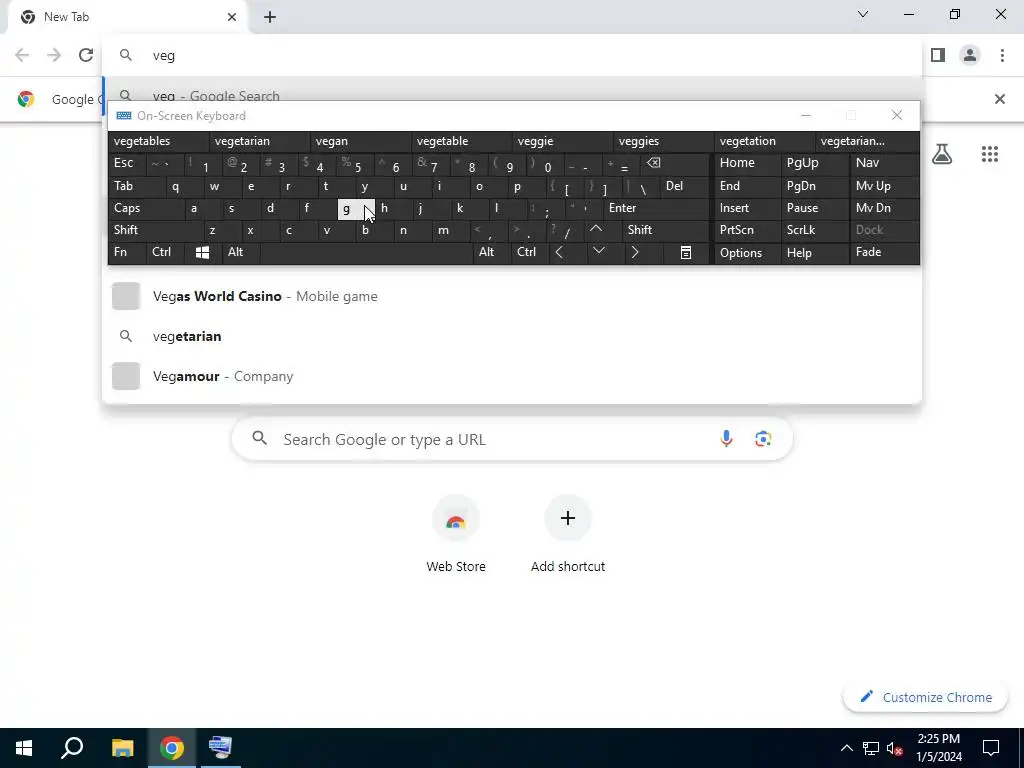Click the Mv Up key on keyboard
1024x768 pixels.
pyautogui.click(x=884, y=186)
